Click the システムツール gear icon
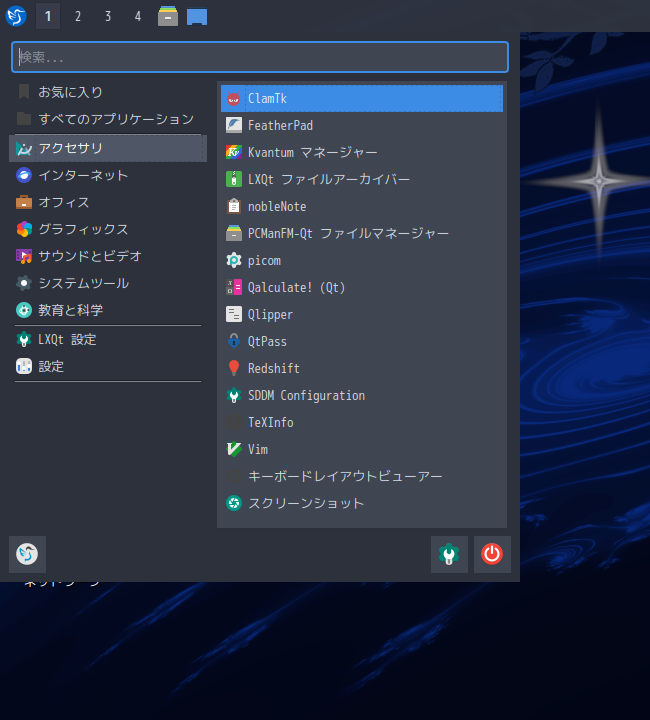The height and width of the screenshot is (720, 650). click(24, 283)
